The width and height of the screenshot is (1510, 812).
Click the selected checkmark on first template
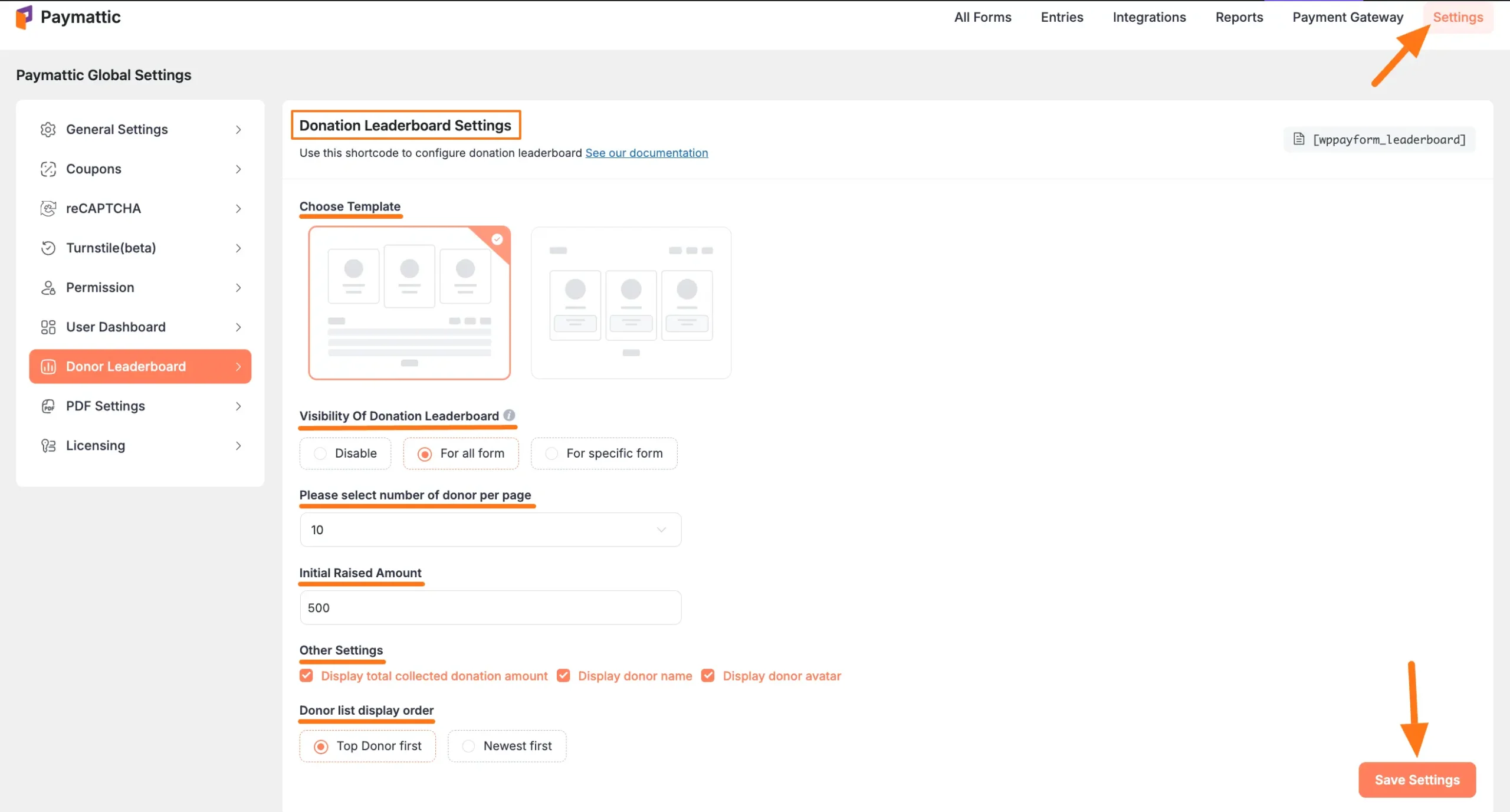tap(497, 239)
